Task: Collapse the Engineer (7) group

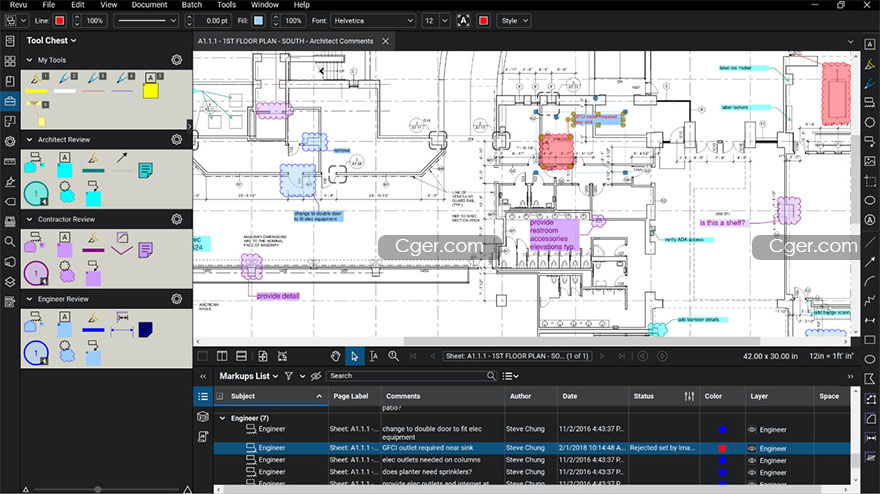Action: [x=222, y=418]
